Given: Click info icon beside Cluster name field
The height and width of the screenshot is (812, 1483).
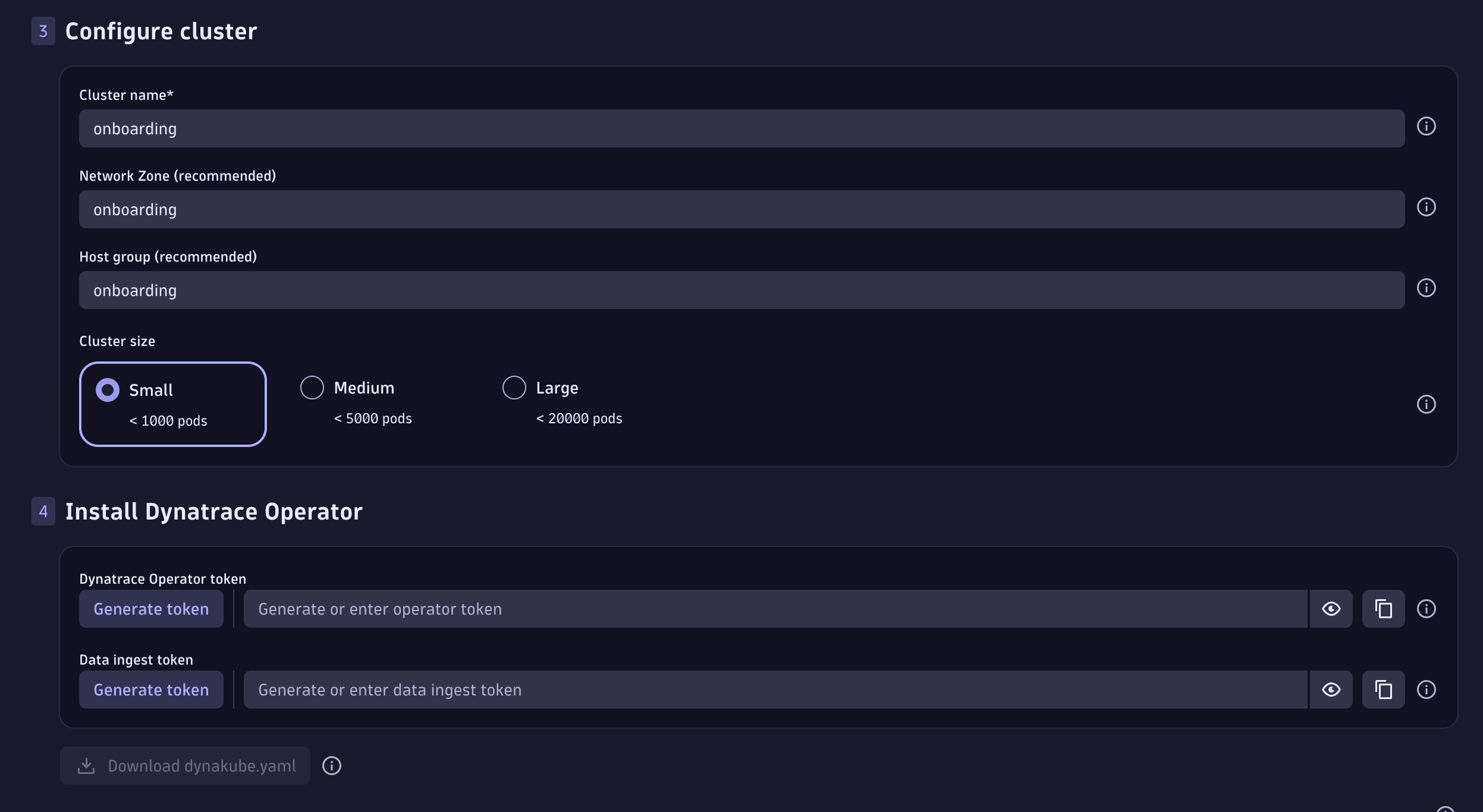Looking at the screenshot, I should point(1426,127).
